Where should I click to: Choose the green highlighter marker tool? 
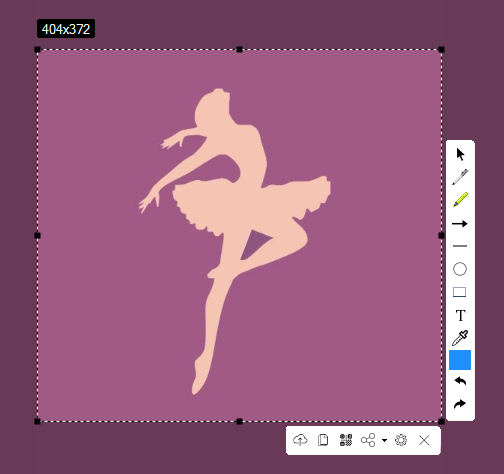tap(460, 199)
